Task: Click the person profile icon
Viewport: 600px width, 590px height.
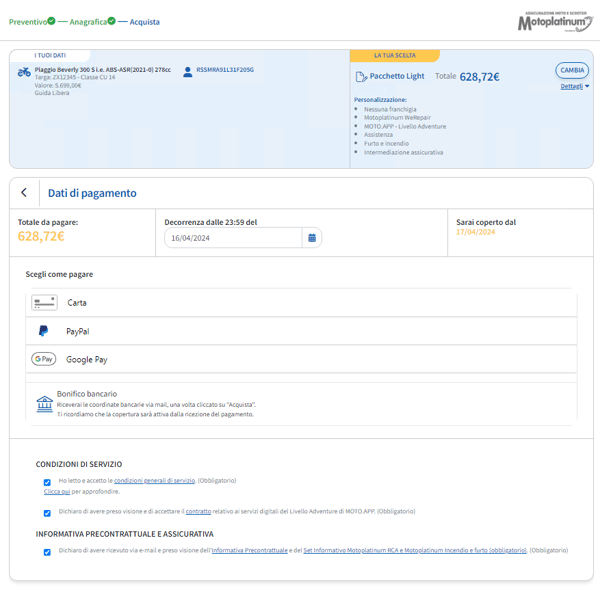Action: click(188, 72)
